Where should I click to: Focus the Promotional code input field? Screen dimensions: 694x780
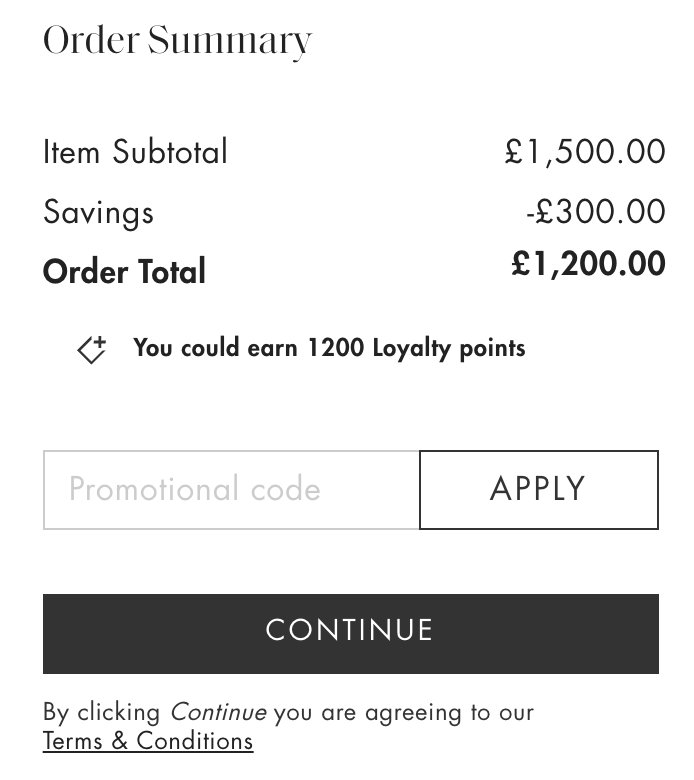tap(231, 490)
